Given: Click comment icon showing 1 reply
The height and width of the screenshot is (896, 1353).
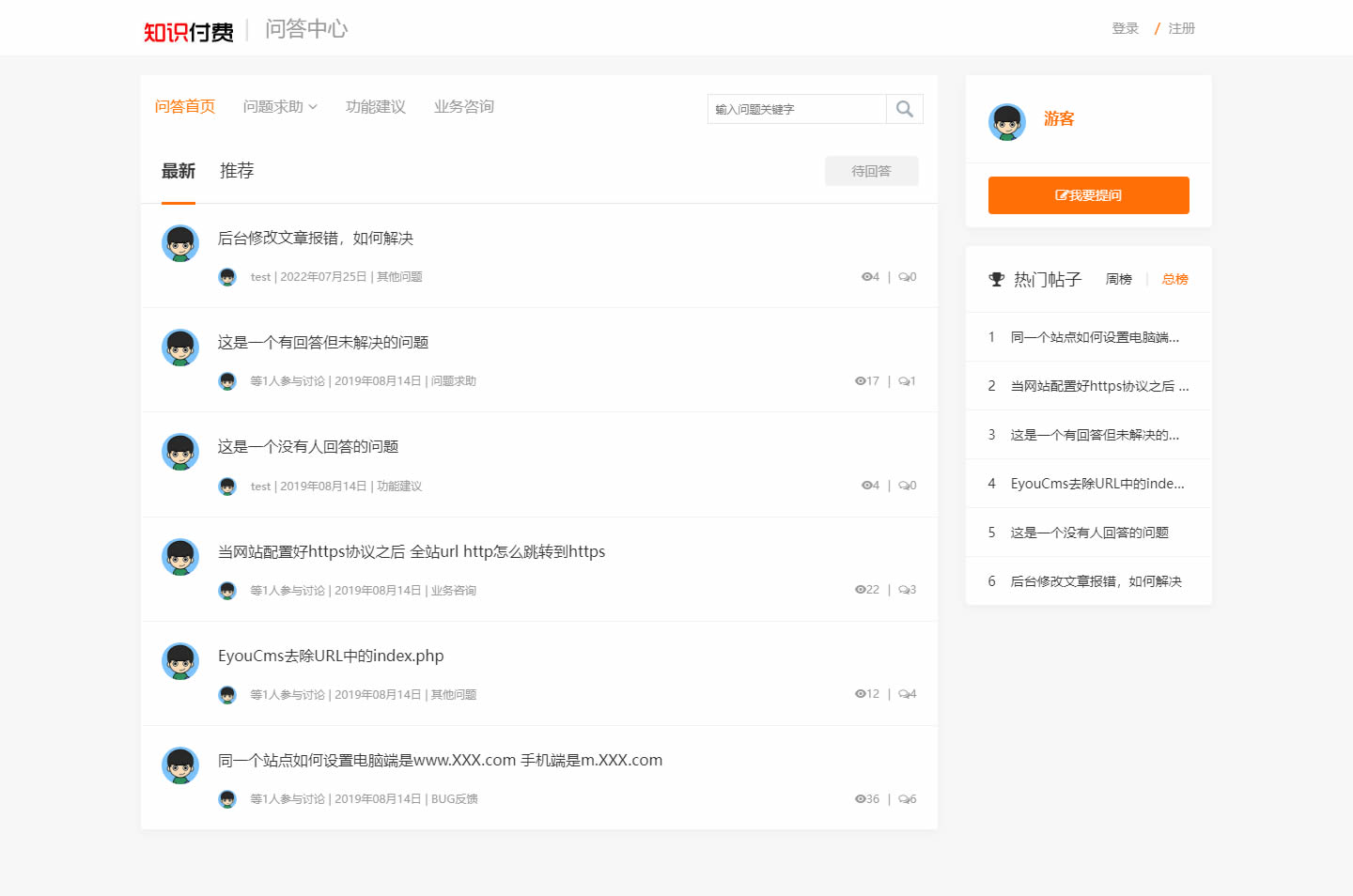Looking at the screenshot, I should 903,381.
